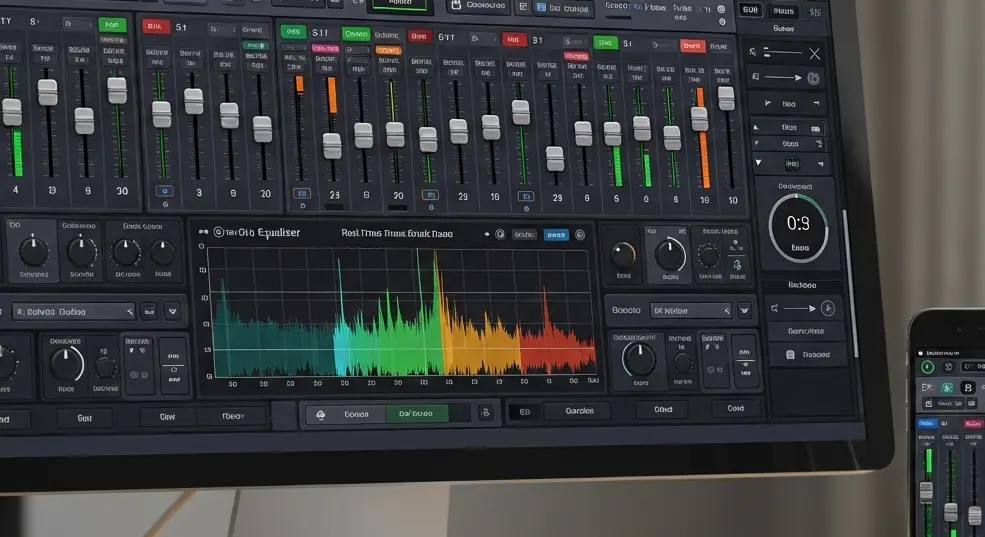The width and height of the screenshot is (985, 537).
Task: Open the Garoles bottom tab
Action: (x=579, y=411)
